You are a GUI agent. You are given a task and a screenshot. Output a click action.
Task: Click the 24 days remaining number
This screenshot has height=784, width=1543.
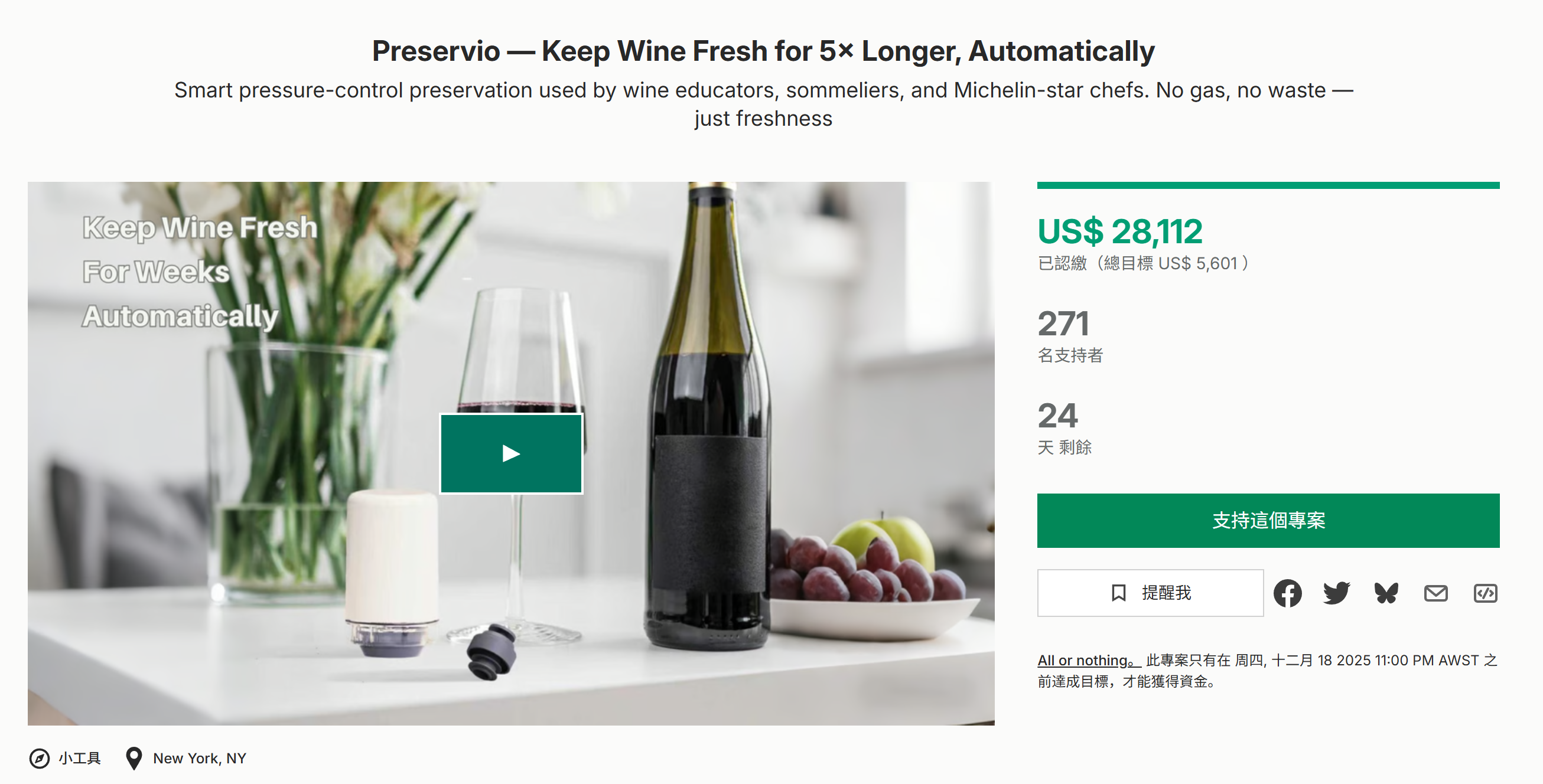click(x=1057, y=416)
